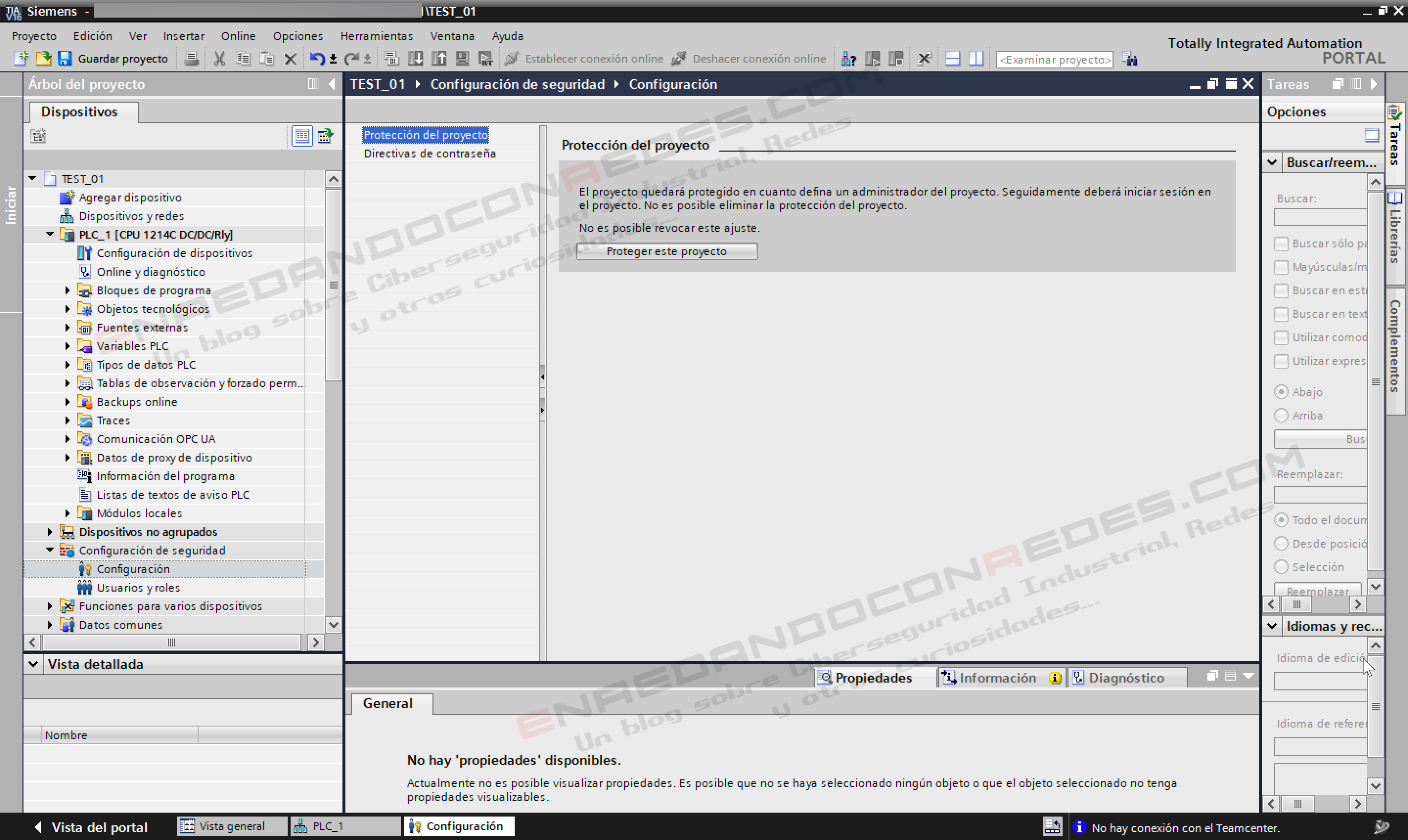
Task: Expand the Bloques de programa folder
Action: 68,290
